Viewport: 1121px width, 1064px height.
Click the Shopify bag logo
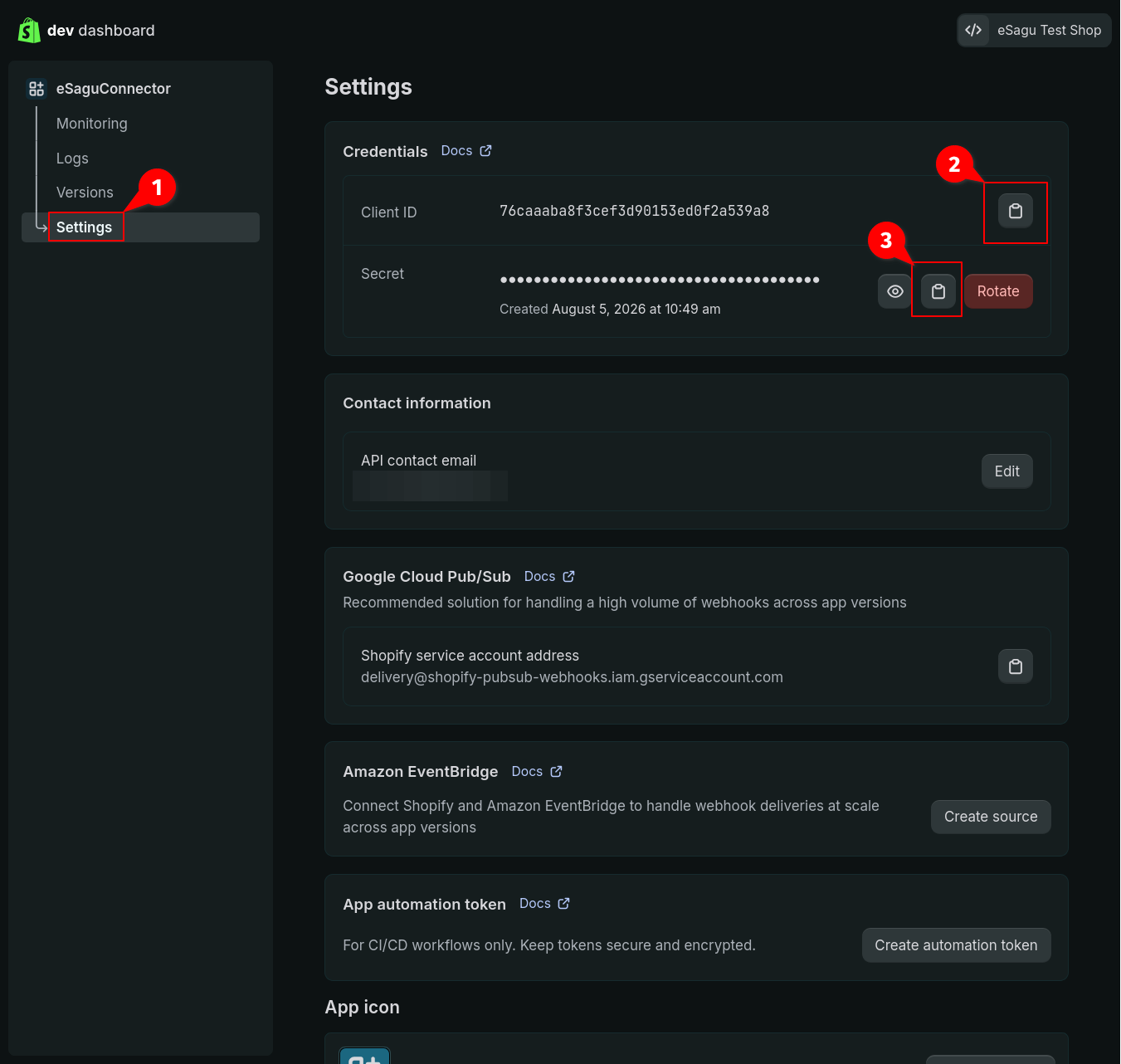(x=29, y=31)
